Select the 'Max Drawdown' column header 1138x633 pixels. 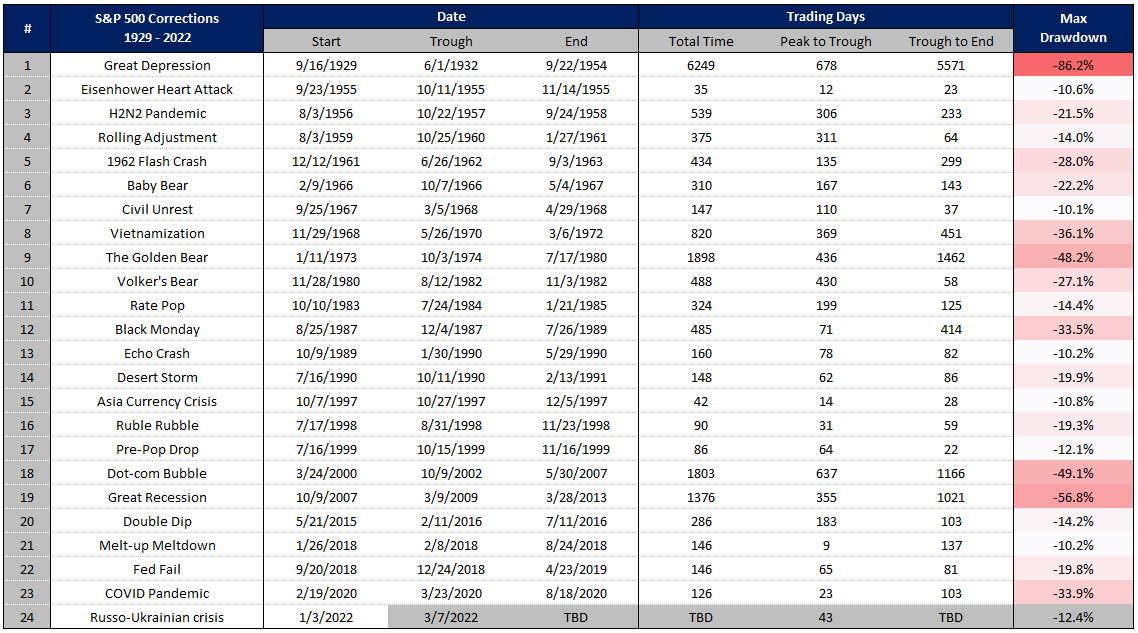click(x=1073, y=28)
